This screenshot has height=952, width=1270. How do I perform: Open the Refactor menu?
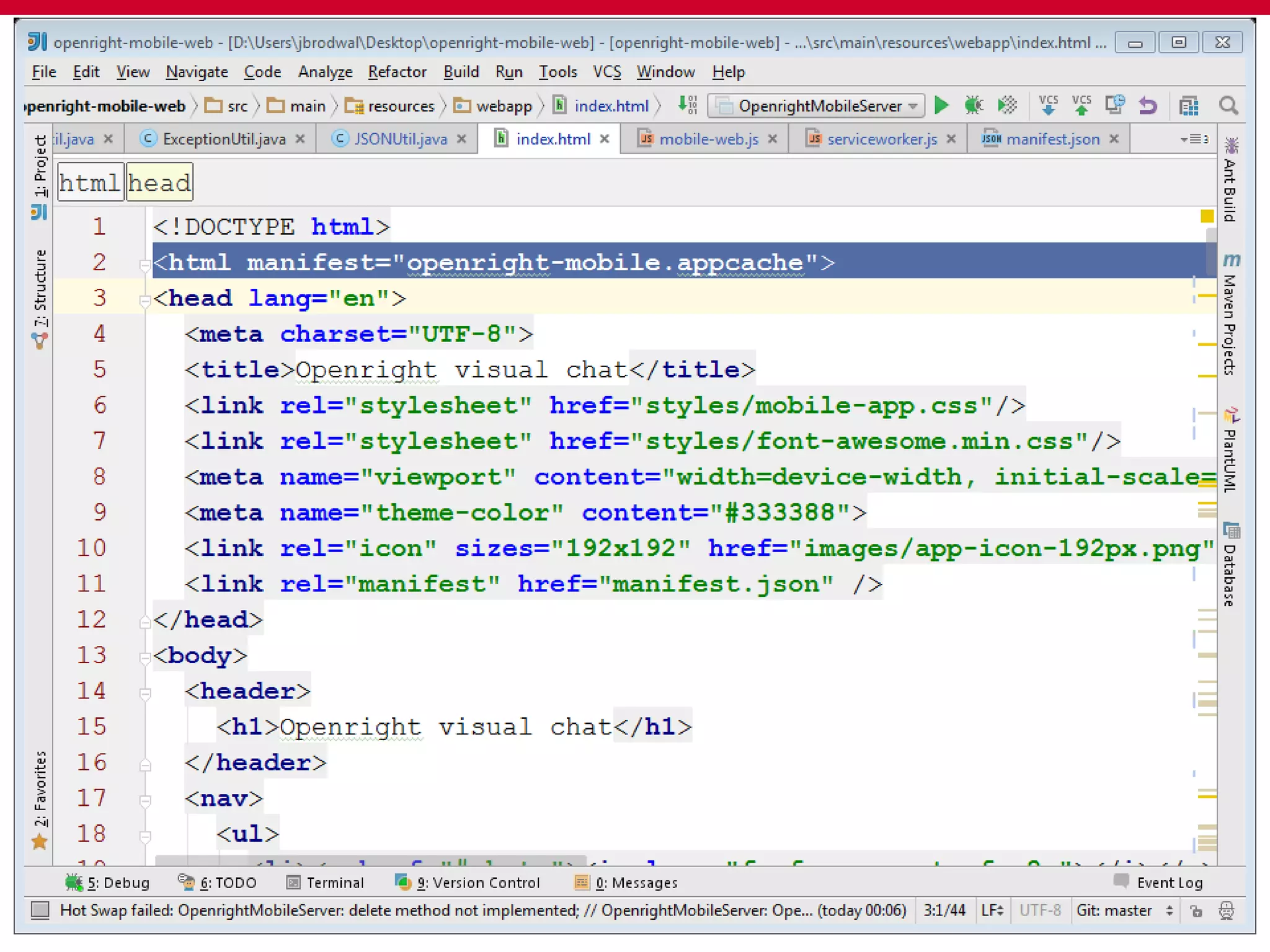397,72
